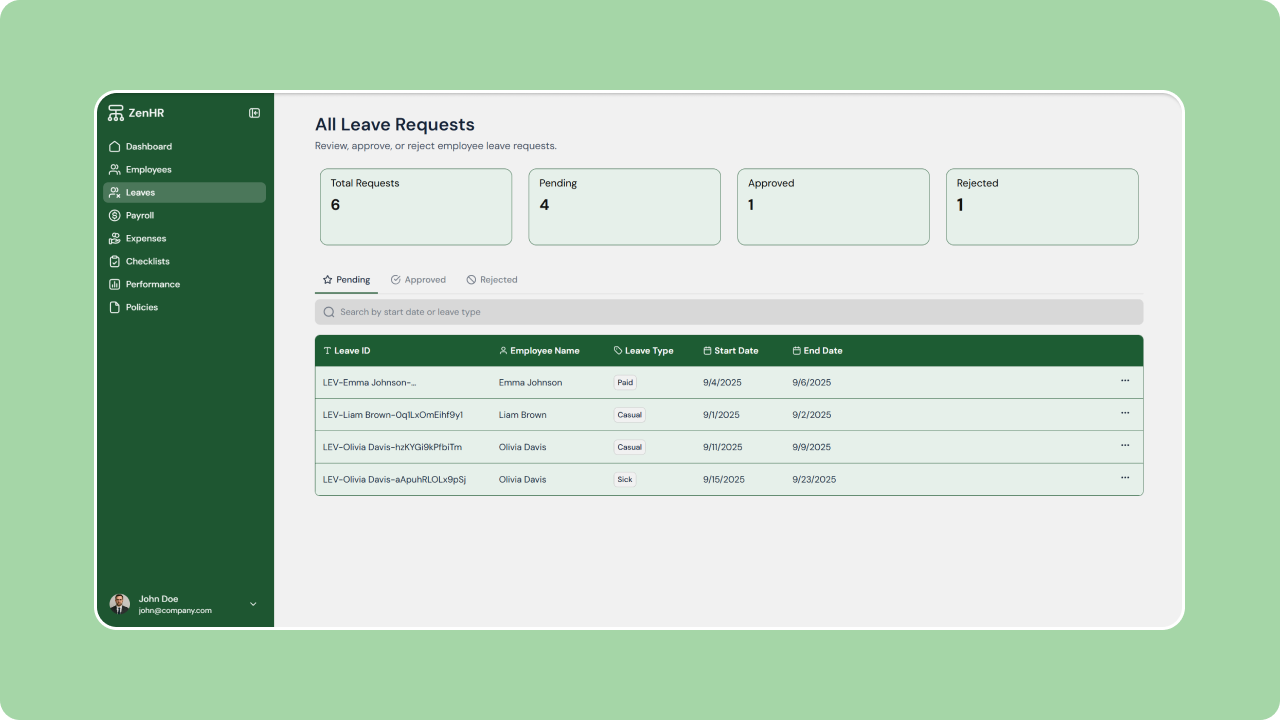Open Dashboard from the sidebar
1280x720 pixels.
pos(184,146)
